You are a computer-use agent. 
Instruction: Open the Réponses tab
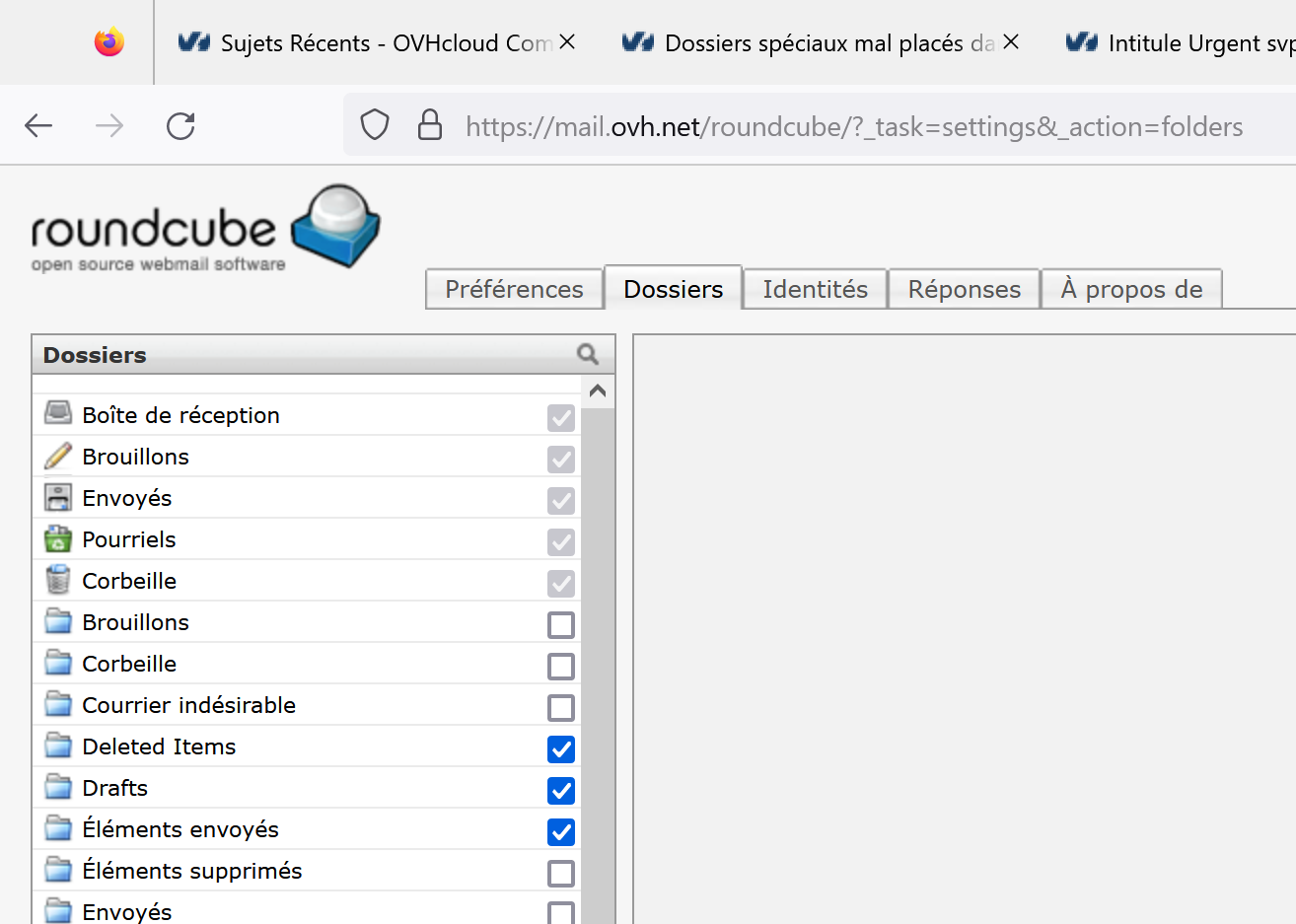[x=964, y=289]
